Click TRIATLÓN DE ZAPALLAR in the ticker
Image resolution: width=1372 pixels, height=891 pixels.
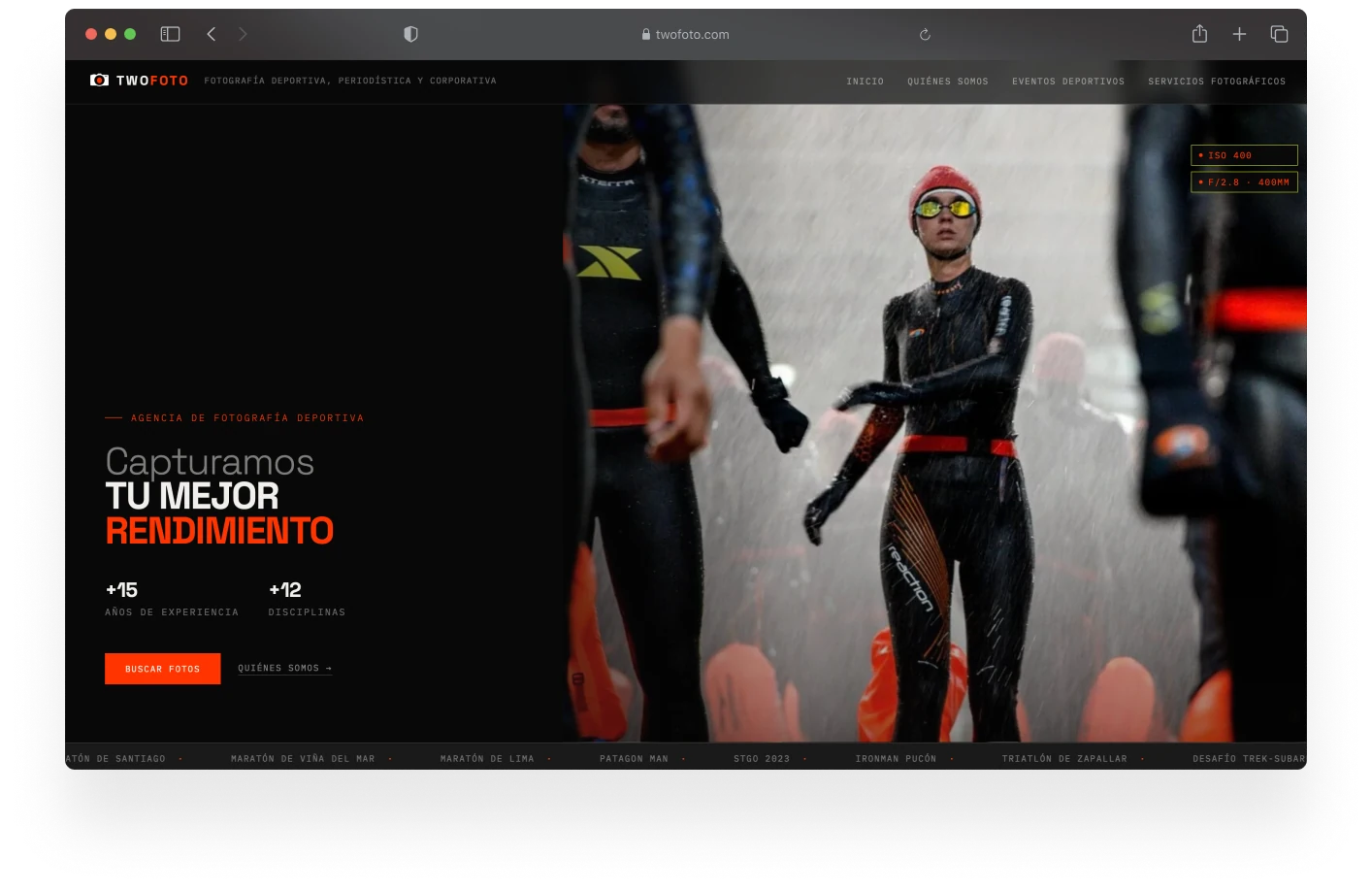tap(1064, 759)
